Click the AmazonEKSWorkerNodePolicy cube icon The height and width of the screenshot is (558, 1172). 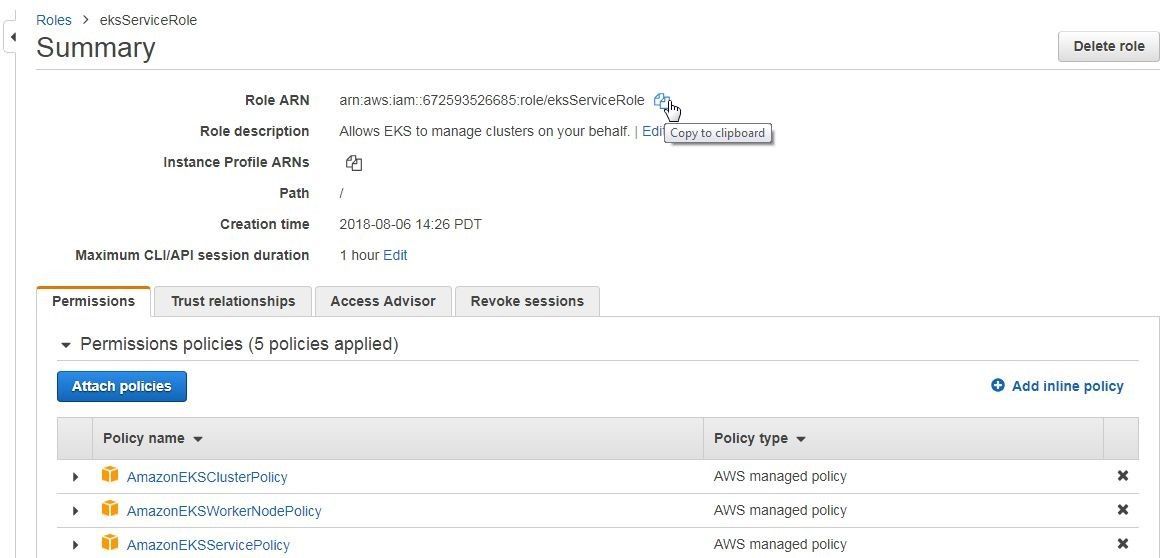110,509
